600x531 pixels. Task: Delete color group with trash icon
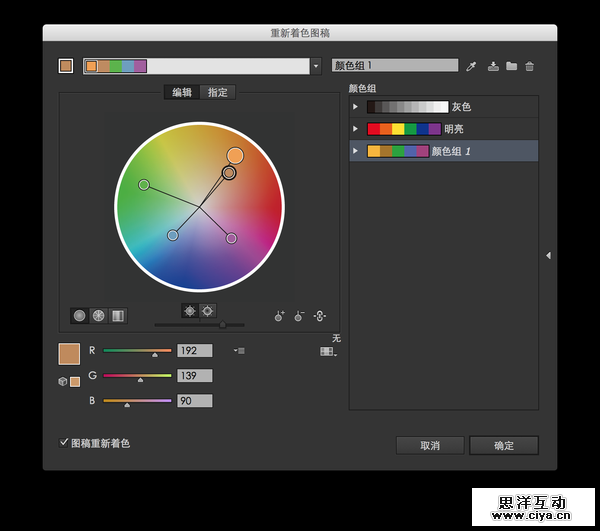pos(530,66)
